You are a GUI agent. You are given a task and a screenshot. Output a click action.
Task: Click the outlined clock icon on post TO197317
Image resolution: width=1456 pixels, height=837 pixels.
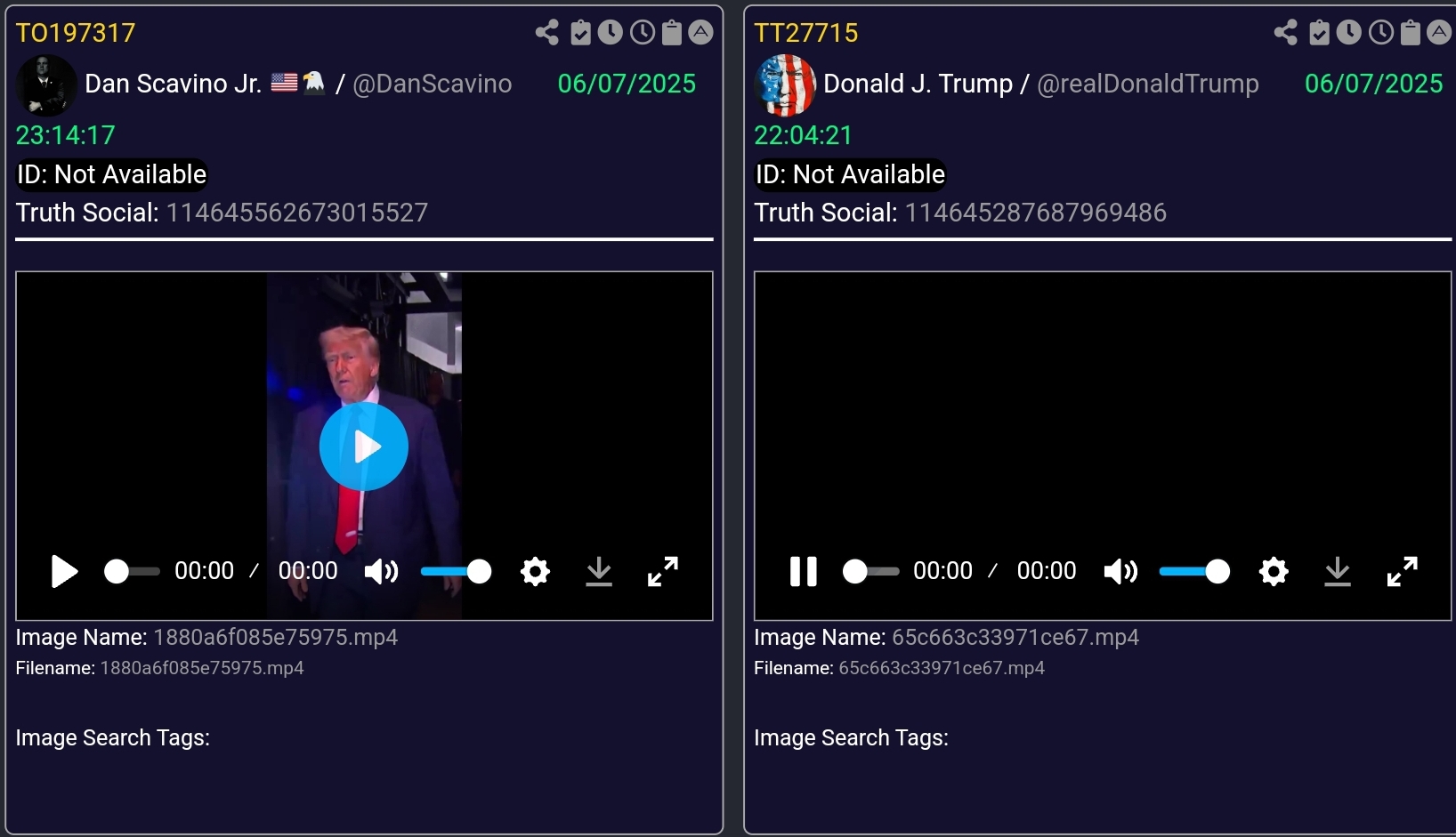pyautogui.click(x=643, y=33)
